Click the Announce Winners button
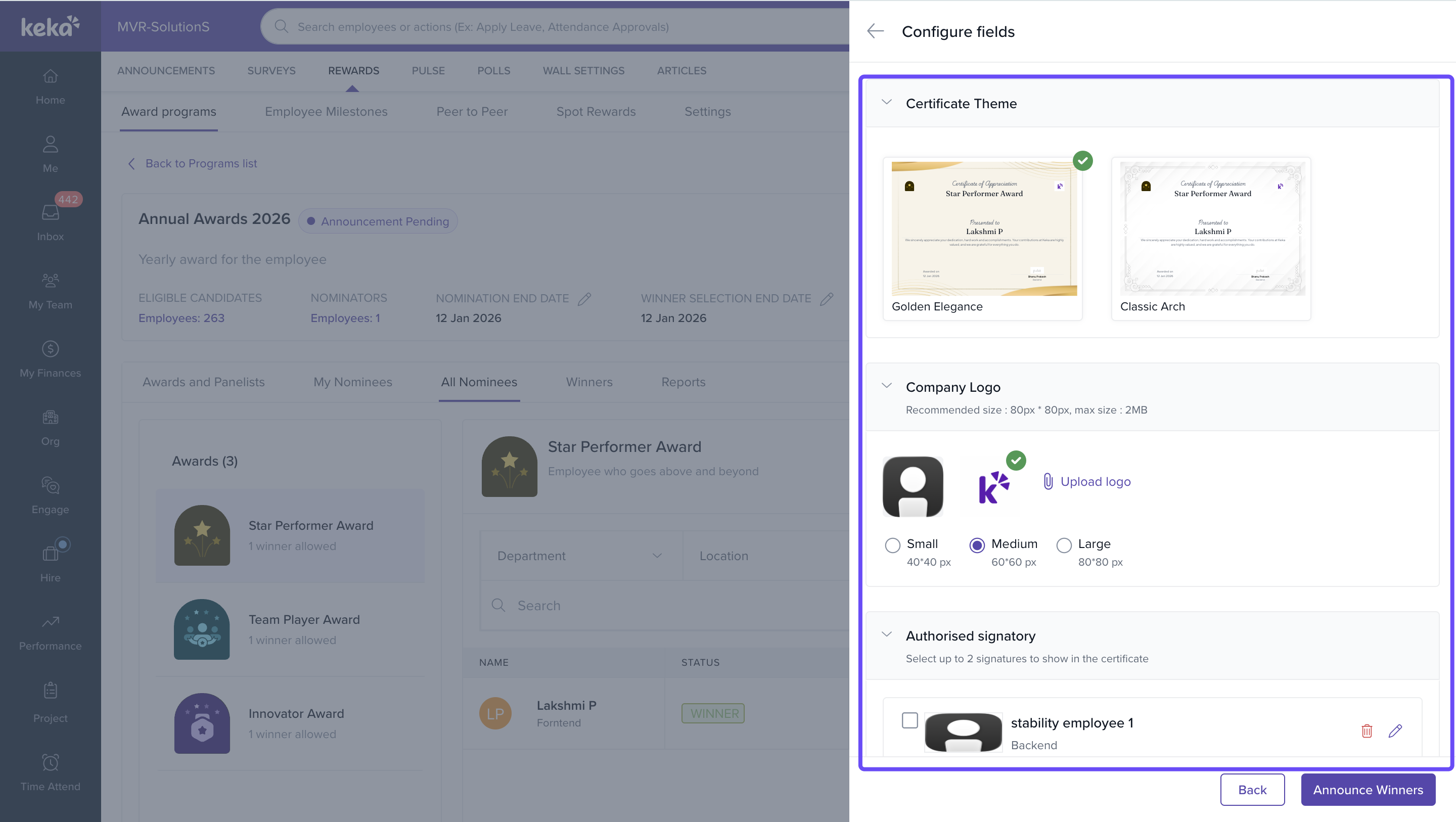The width and height of the screenshot is (1456, 822). click(1367, 789)
